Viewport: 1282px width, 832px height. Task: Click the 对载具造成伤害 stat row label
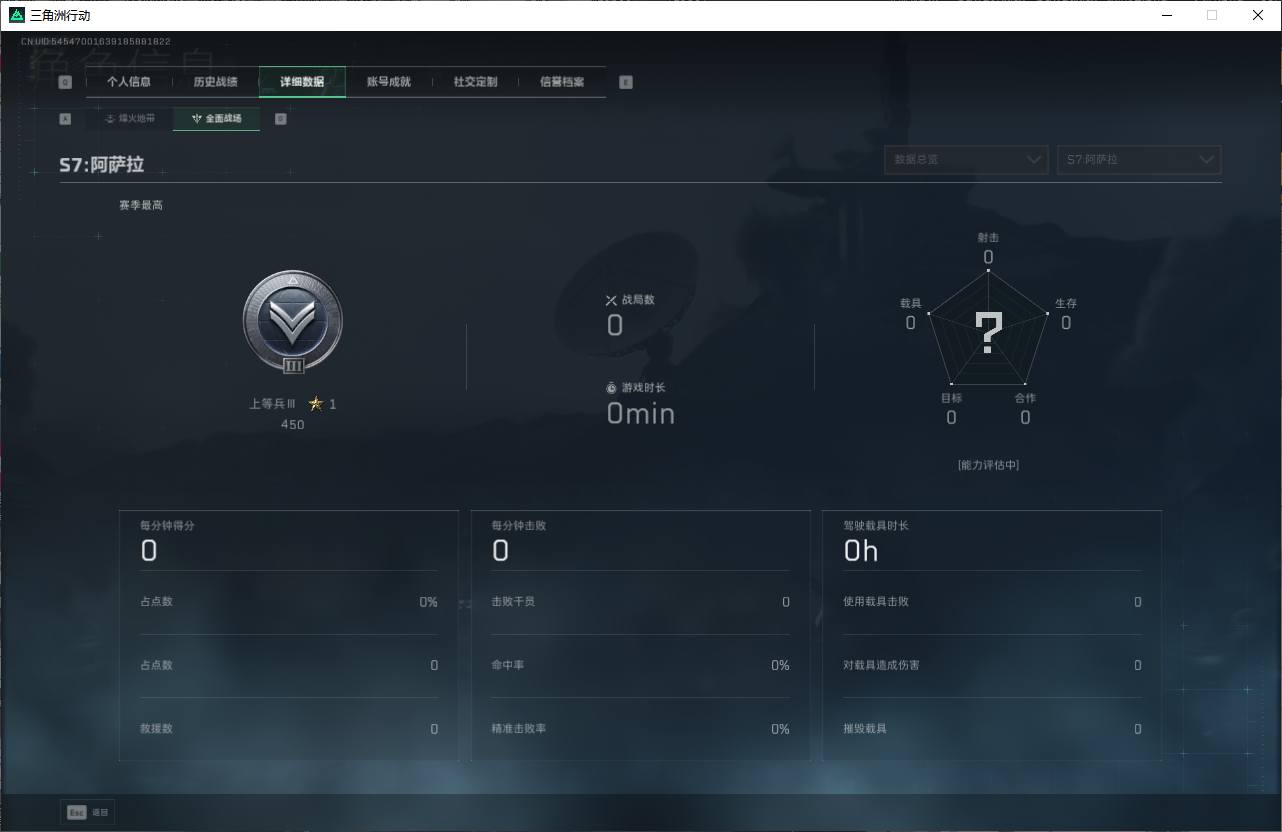(881, 665)
